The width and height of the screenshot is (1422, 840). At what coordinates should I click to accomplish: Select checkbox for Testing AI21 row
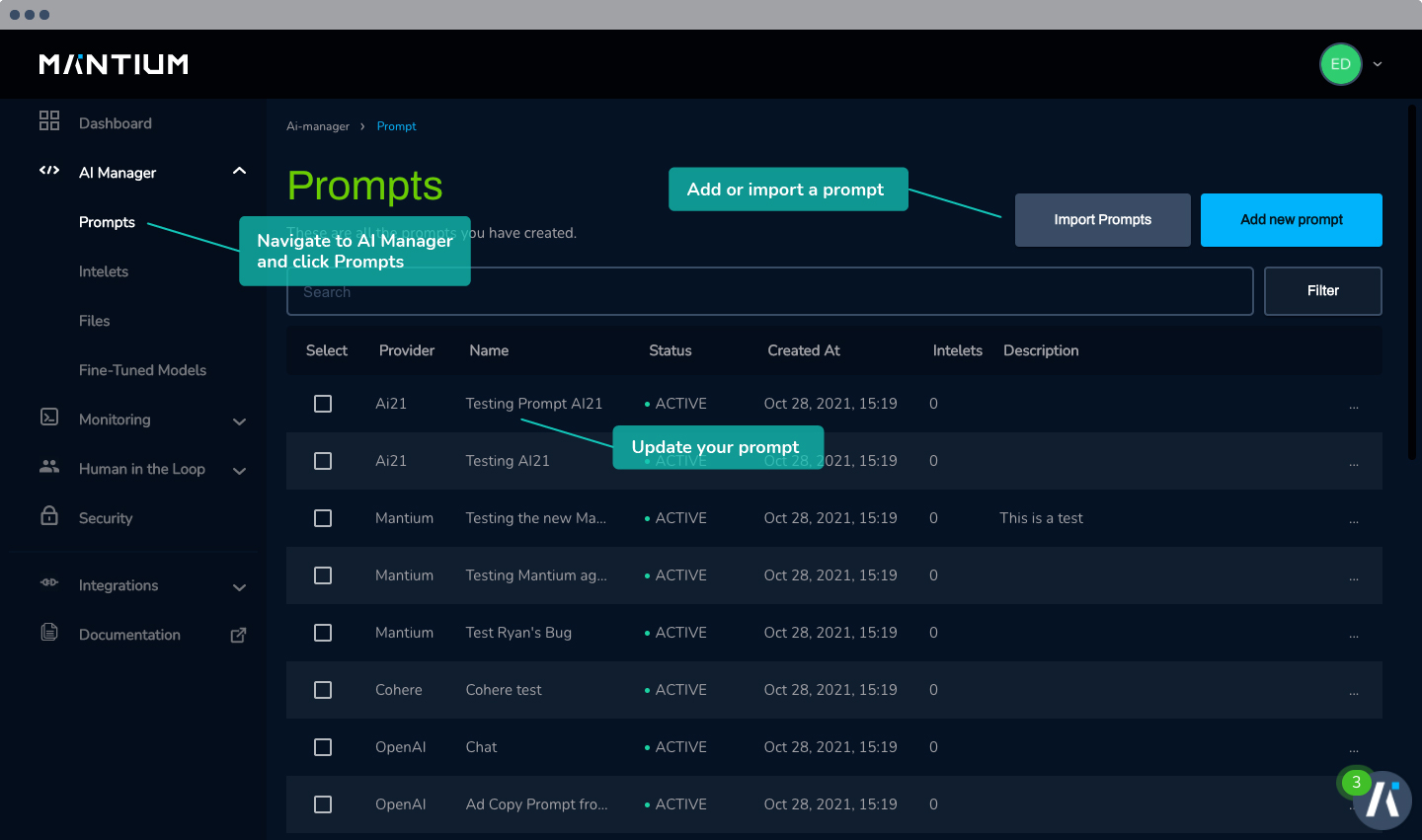click(x=323, y=461)
